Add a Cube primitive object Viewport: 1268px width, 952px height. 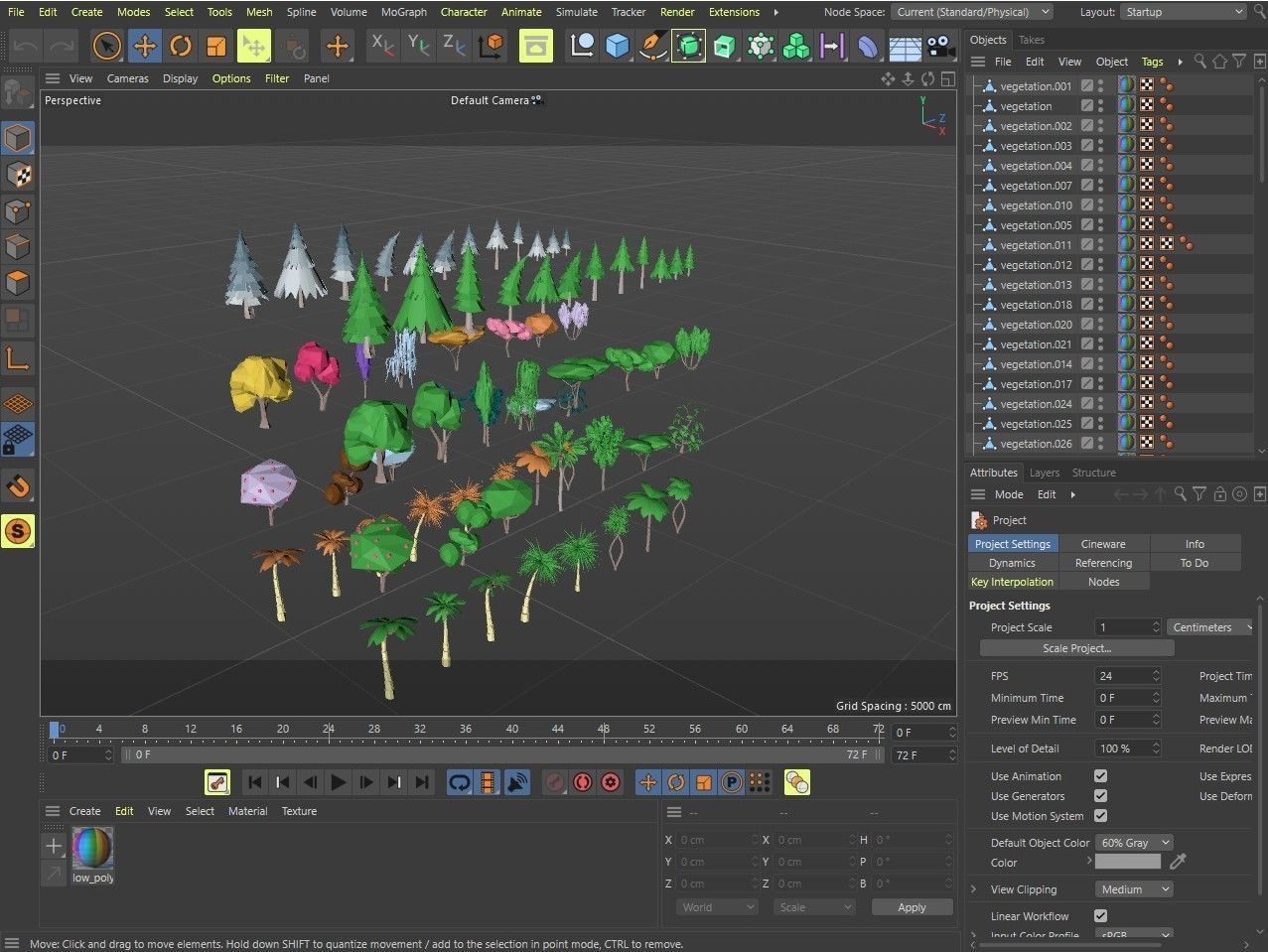point(618,46)
